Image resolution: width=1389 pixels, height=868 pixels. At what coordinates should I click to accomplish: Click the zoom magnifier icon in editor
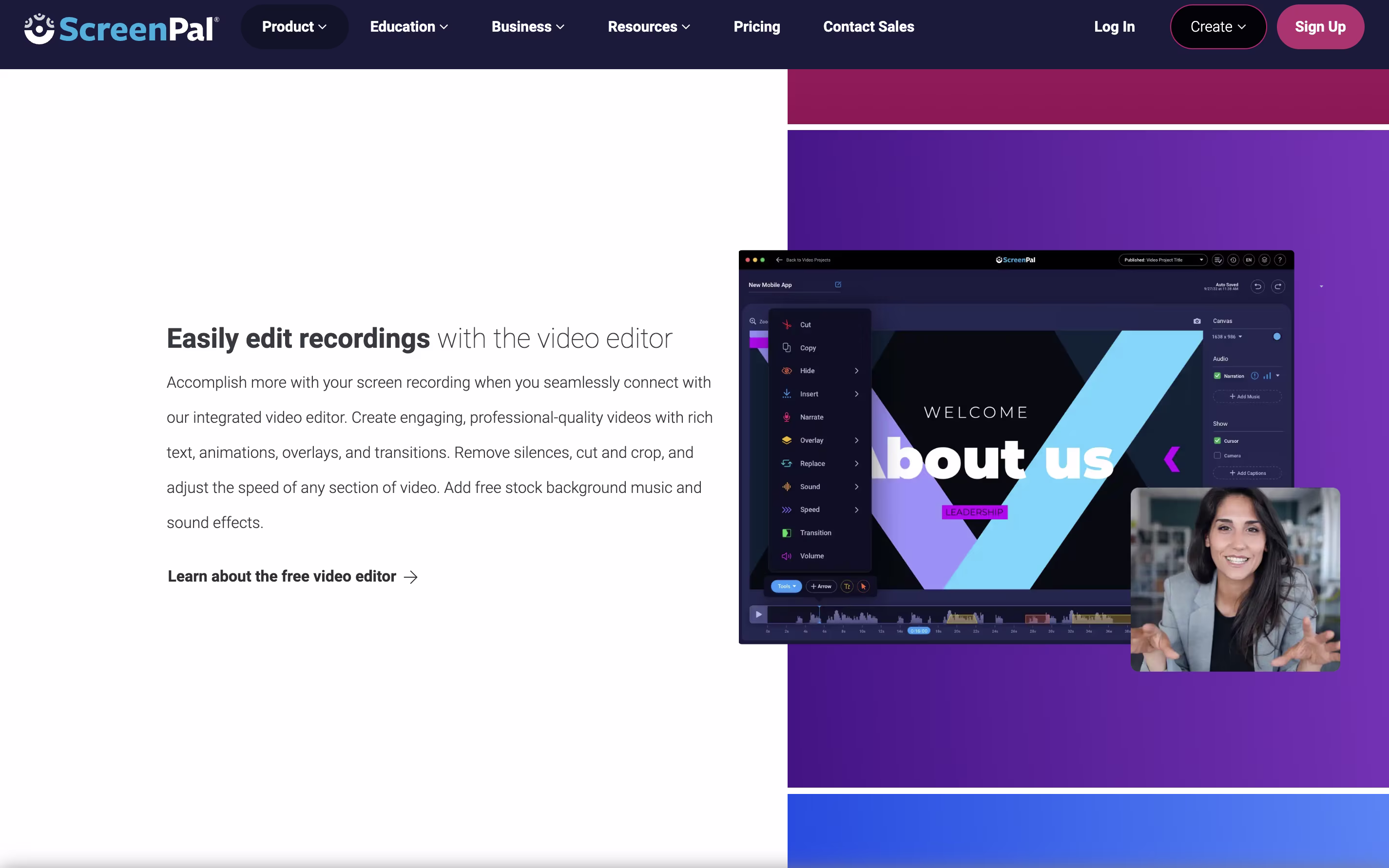pos(752,321)
